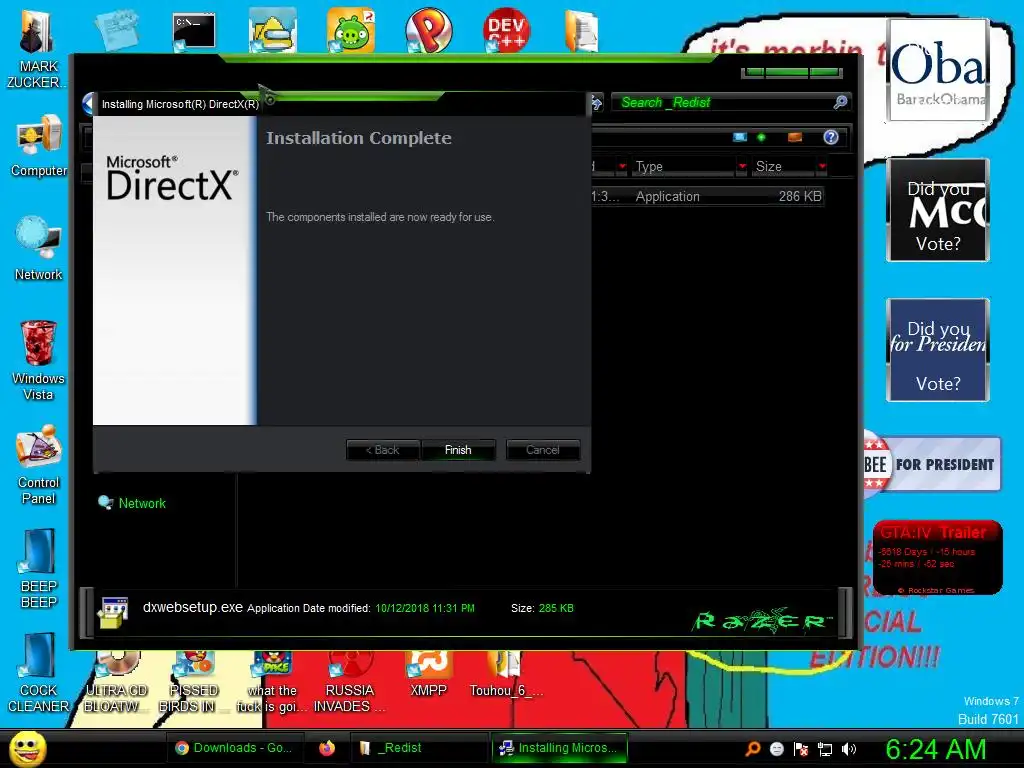
Task: Click the Did you McC Vote gadget
Action: [938, 210]
